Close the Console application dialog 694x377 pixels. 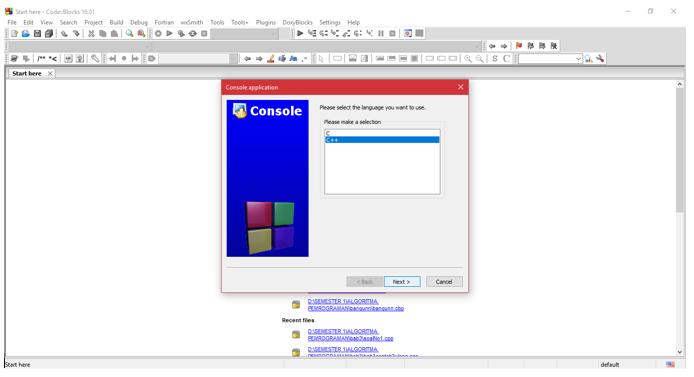(460, 87)
